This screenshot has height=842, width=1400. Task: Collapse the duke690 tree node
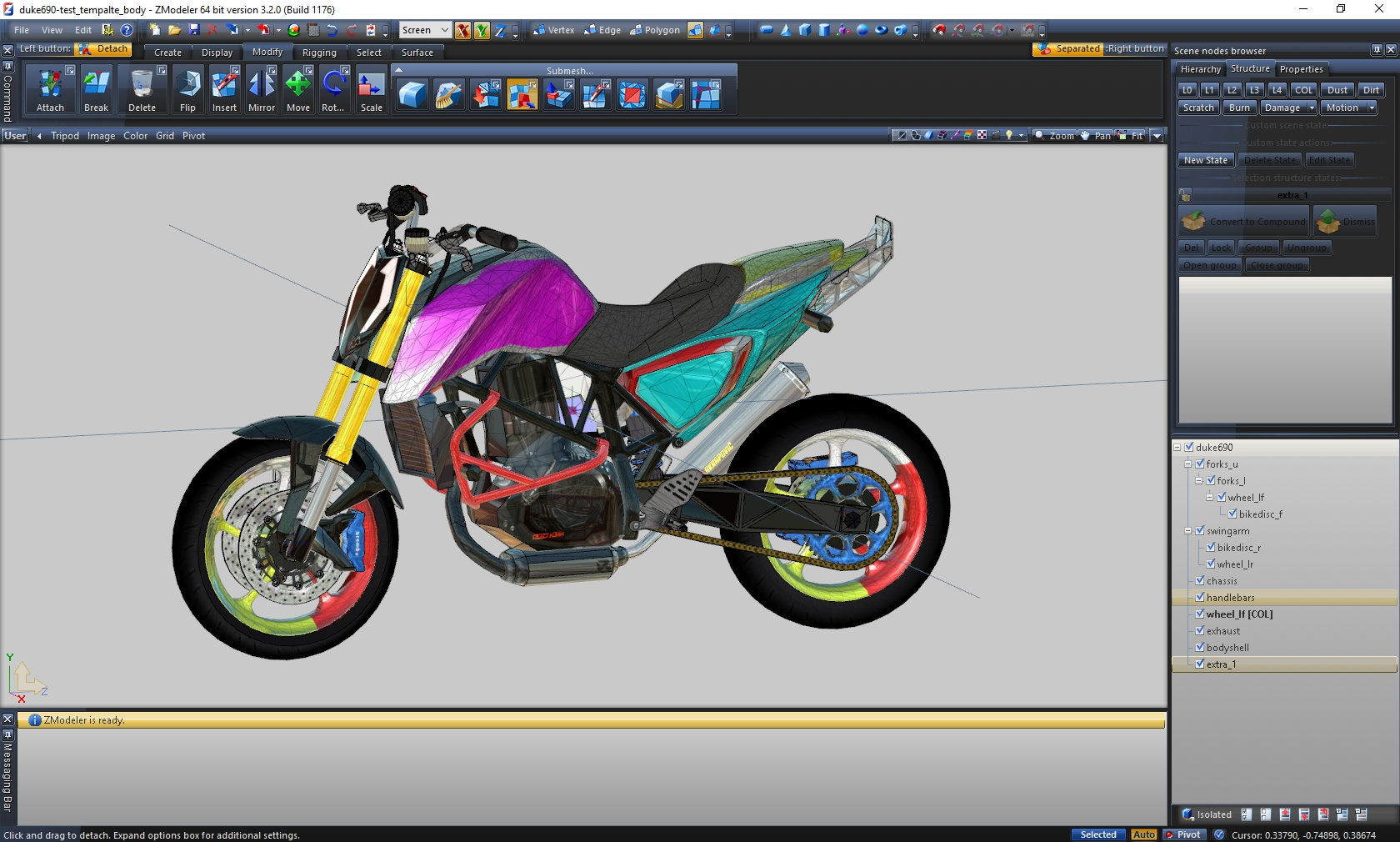tap(1177, 447)
